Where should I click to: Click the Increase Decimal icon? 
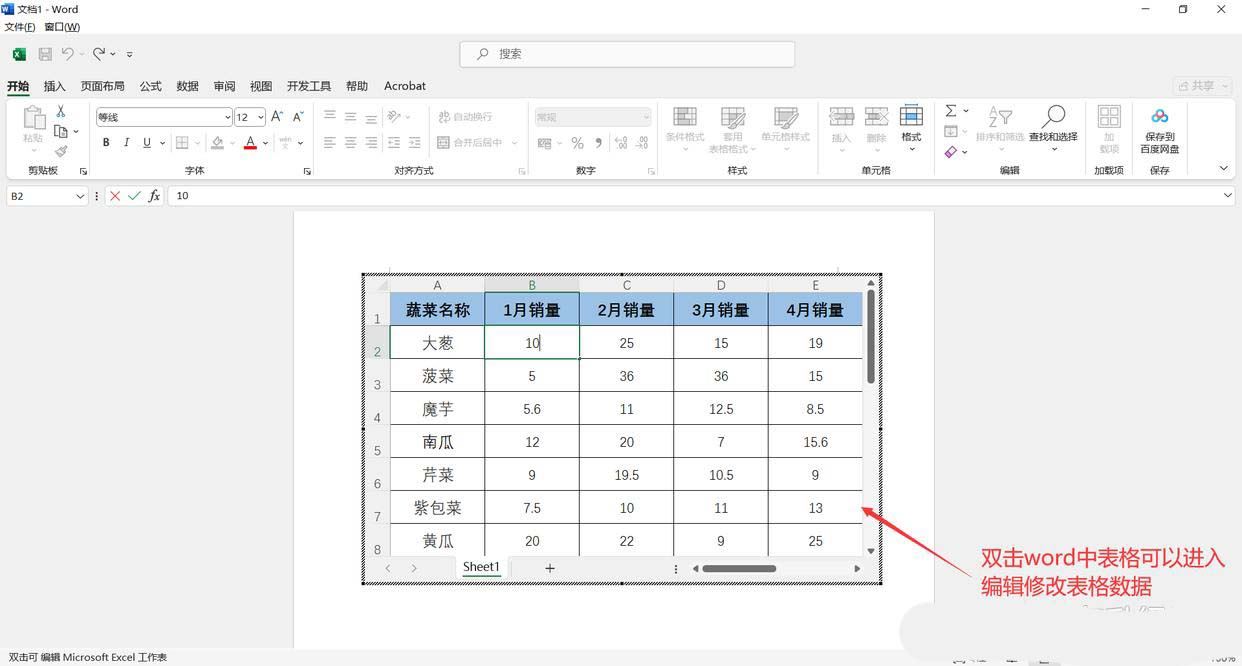pos(621,143)
